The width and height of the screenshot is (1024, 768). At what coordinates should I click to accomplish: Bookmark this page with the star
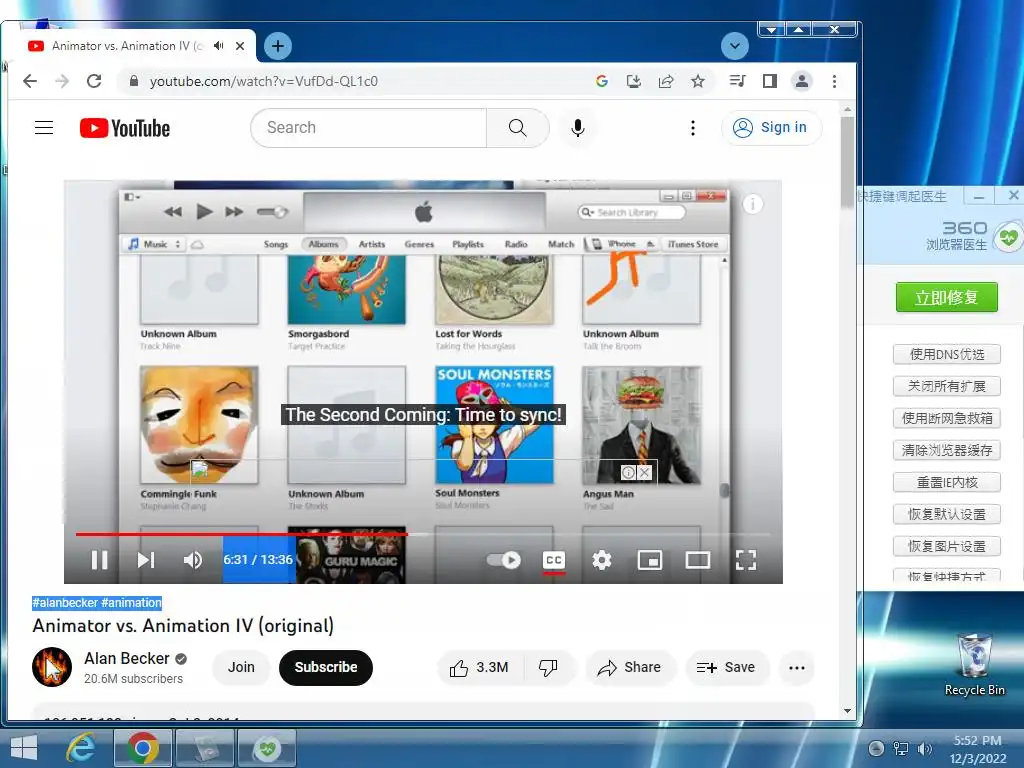698,81
